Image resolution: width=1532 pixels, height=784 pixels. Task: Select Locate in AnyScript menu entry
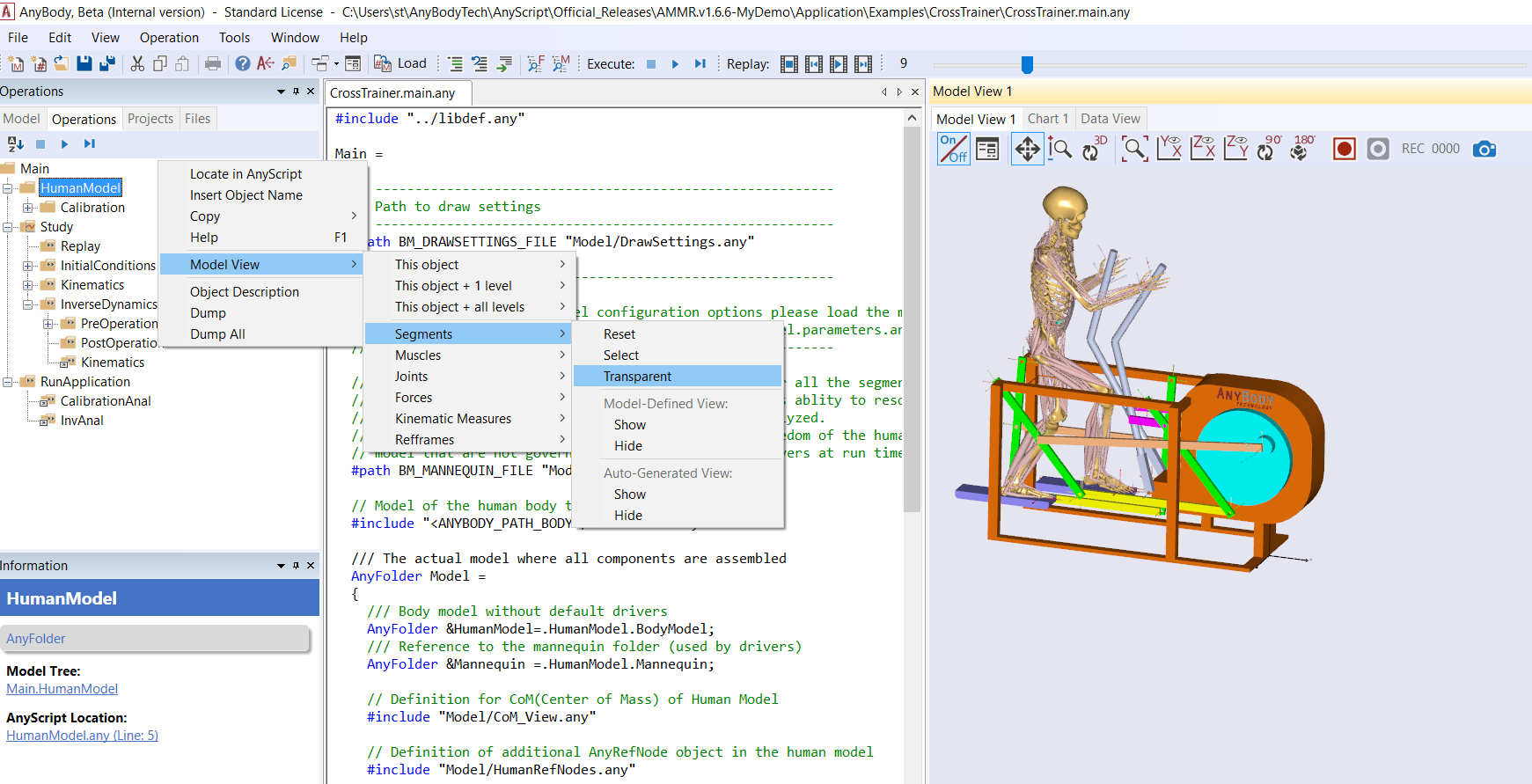coord(262,174)
